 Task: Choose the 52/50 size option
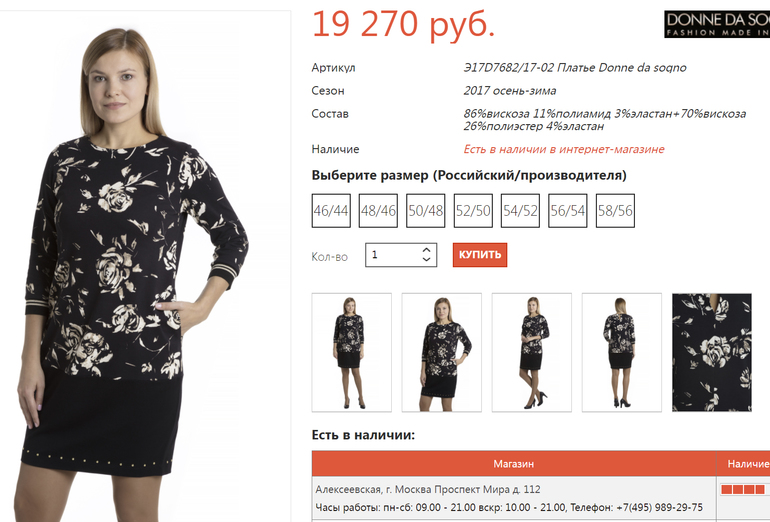(473, 211)
